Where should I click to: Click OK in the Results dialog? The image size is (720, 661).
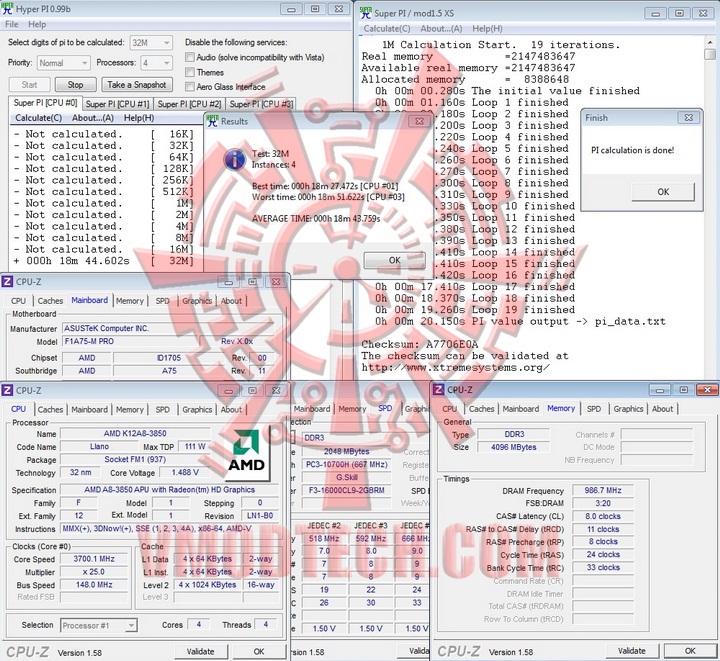394,260
